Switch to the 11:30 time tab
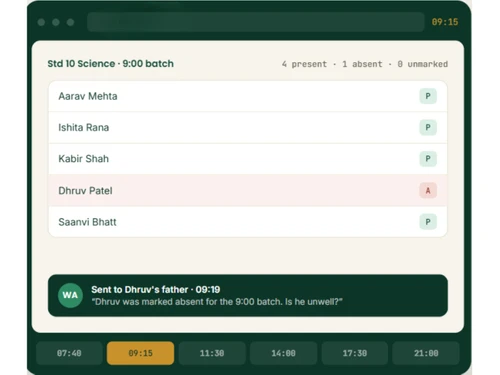The image size is (500, 375). pos(212,353)
